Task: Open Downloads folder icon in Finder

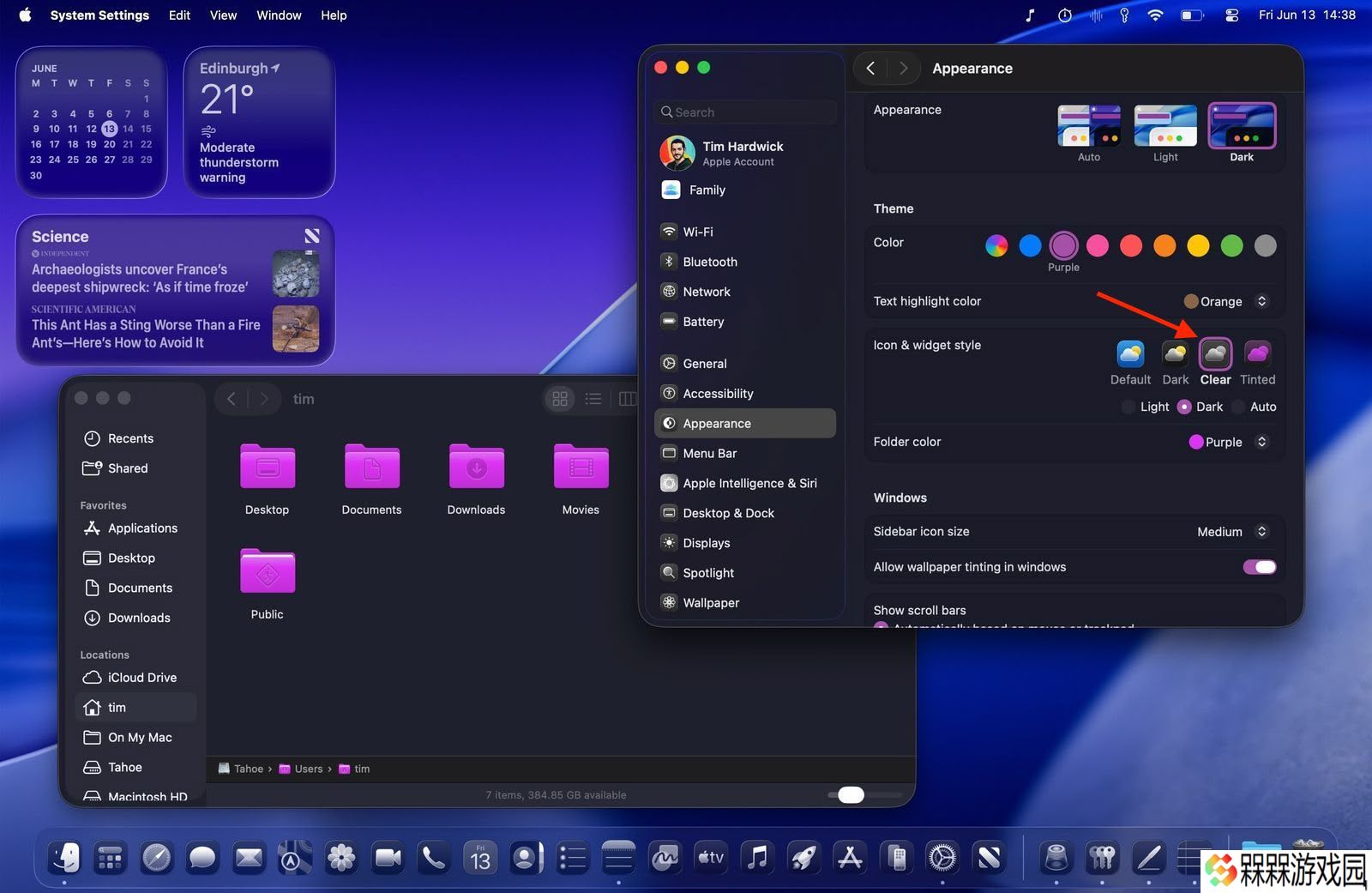Action: [x=476, y=467]
